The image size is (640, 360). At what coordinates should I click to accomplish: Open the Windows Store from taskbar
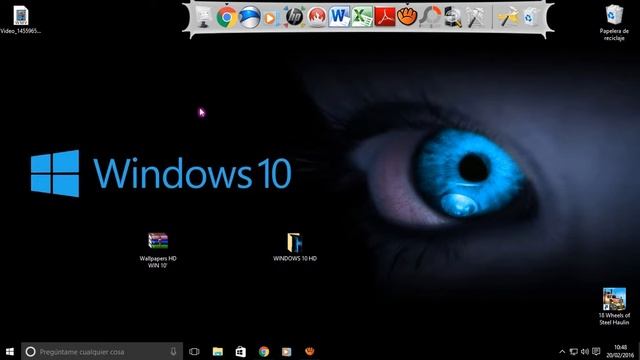[241, 351]
